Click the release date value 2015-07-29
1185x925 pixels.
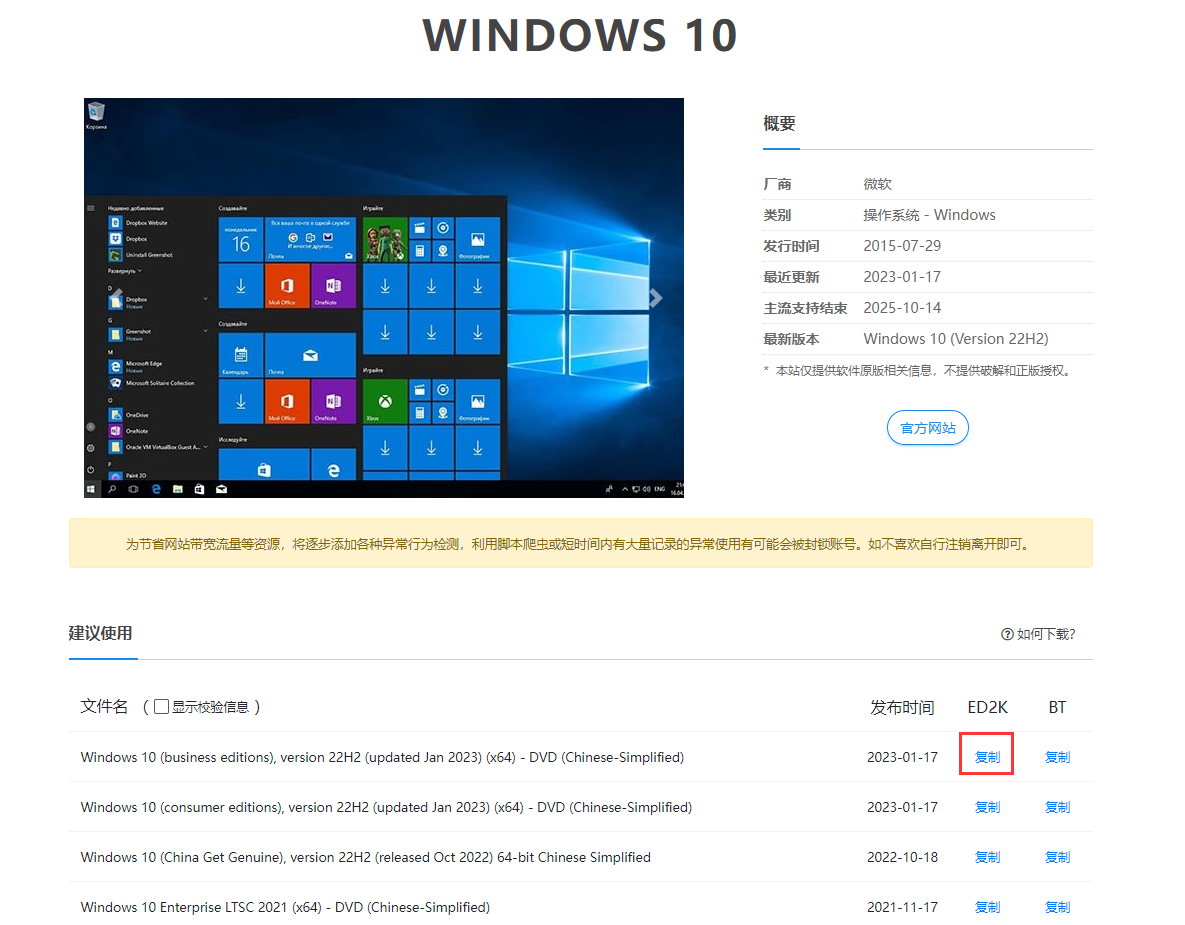[902, 246]
